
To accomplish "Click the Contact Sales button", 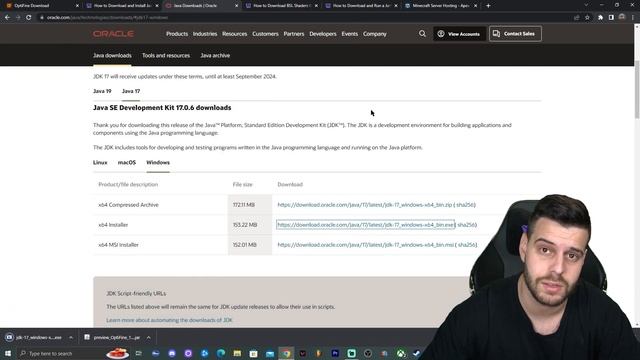I will pos(515,34).
